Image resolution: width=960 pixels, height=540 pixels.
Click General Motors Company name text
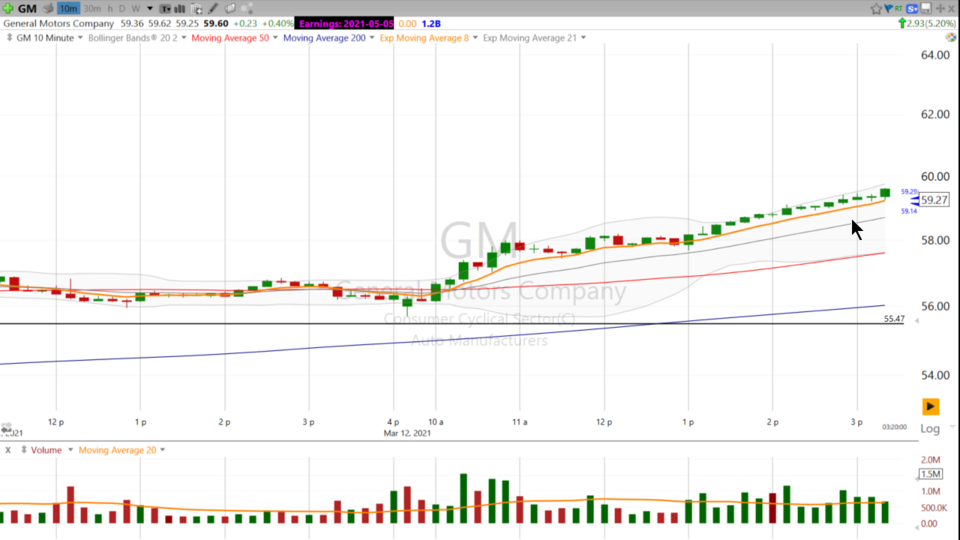pyautogui.click(x=59, y=23)
